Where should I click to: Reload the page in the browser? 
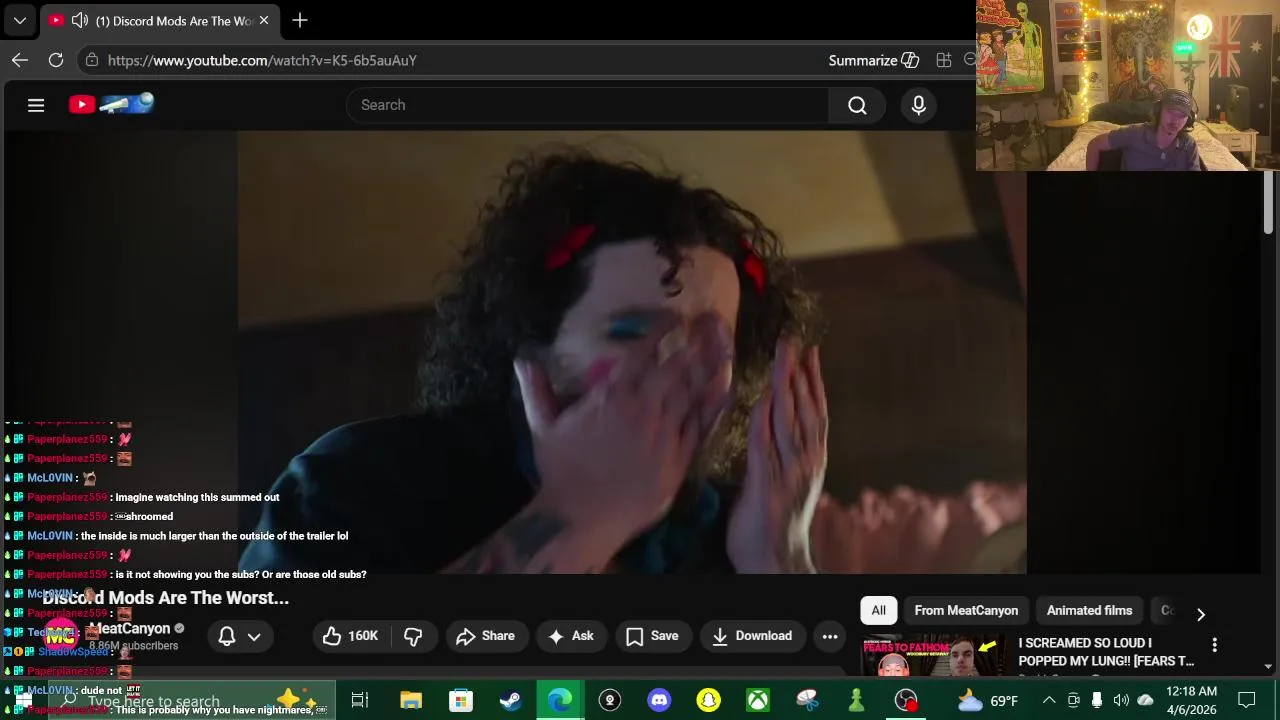56,60
